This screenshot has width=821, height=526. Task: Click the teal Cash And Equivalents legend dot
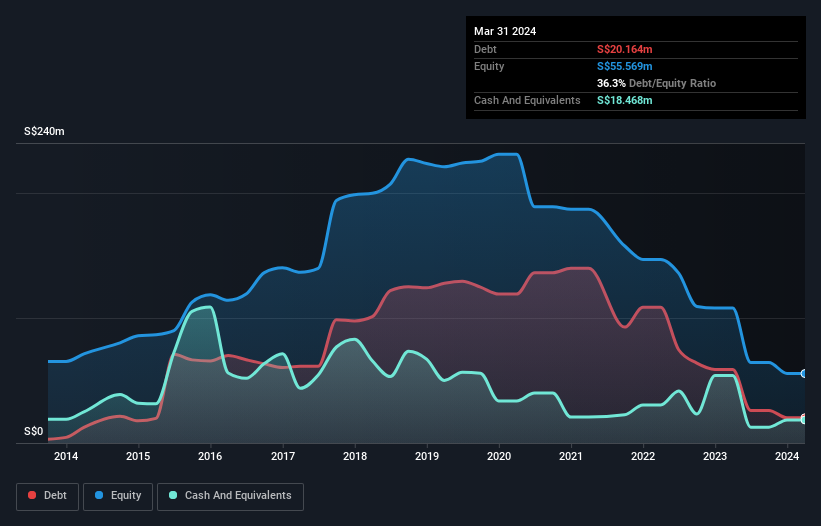[173, 495]
